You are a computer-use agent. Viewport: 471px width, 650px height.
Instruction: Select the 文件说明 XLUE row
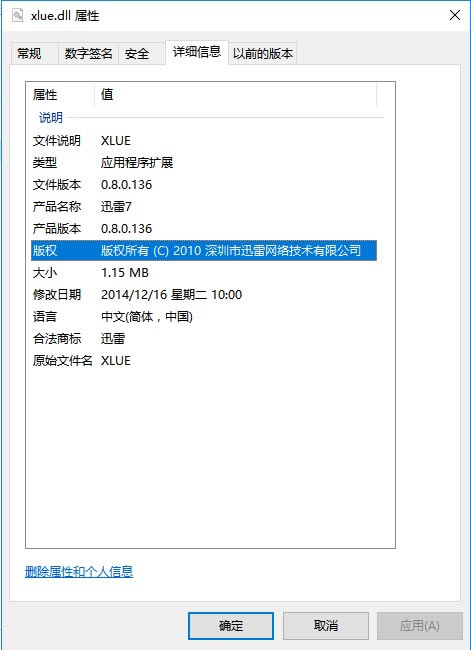[204, 141]
